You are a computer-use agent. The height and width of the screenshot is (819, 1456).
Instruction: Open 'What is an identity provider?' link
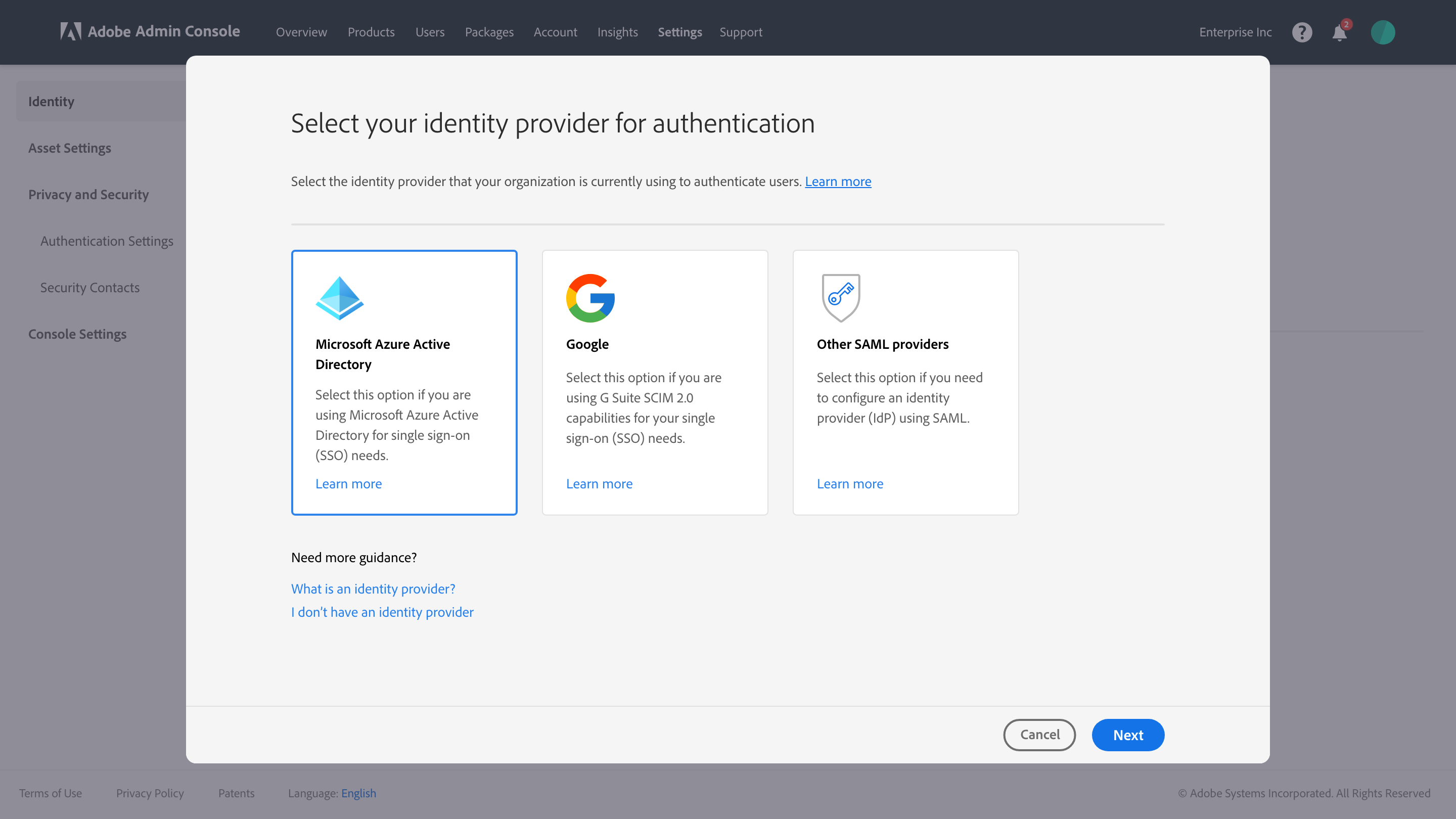[x=373, y=589]
